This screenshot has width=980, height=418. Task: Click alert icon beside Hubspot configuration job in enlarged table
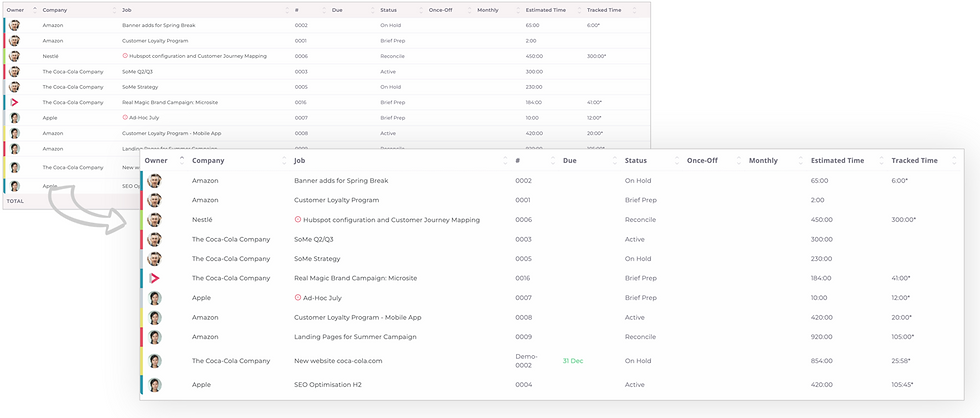[x=298, y=219]
